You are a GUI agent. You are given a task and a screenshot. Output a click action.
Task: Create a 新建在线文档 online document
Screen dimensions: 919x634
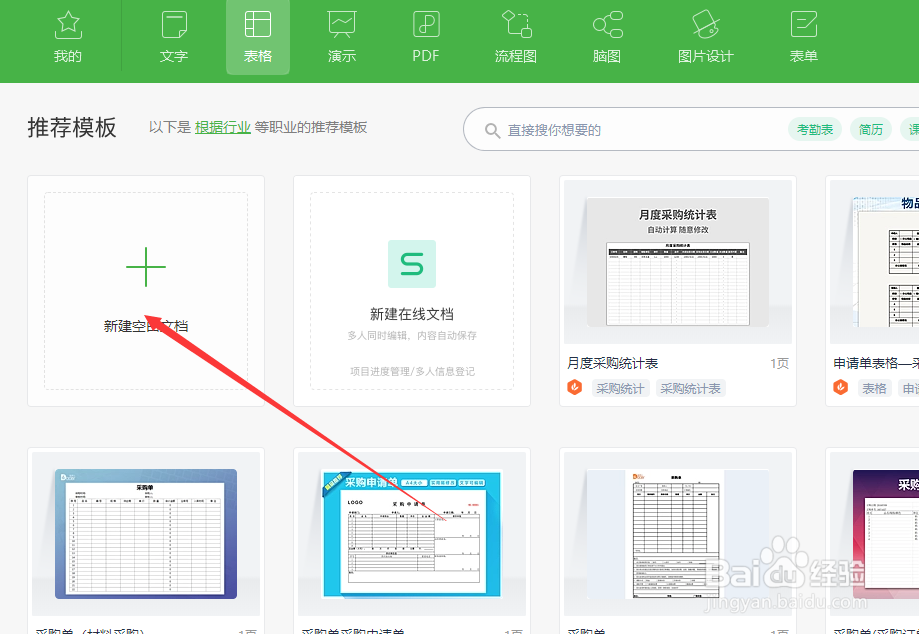tap(410, 290)
